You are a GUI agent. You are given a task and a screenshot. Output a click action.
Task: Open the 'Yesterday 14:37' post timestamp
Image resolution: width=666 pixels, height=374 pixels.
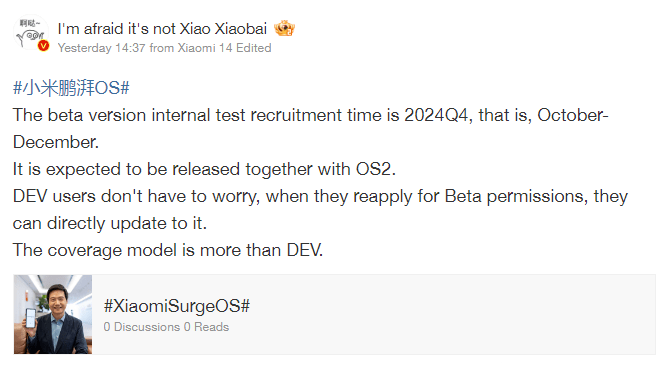point(102,48)
